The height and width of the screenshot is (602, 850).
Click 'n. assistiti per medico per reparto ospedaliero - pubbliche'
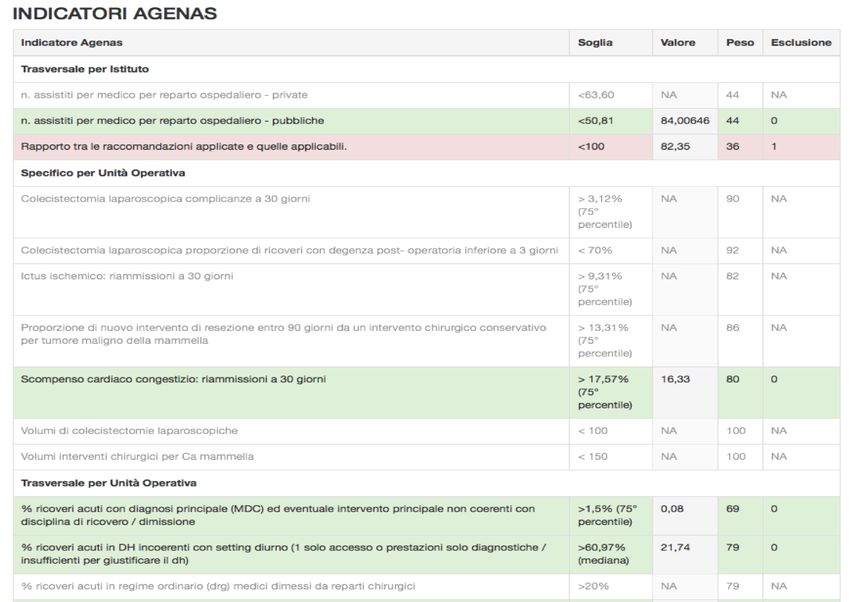(172, 121)
